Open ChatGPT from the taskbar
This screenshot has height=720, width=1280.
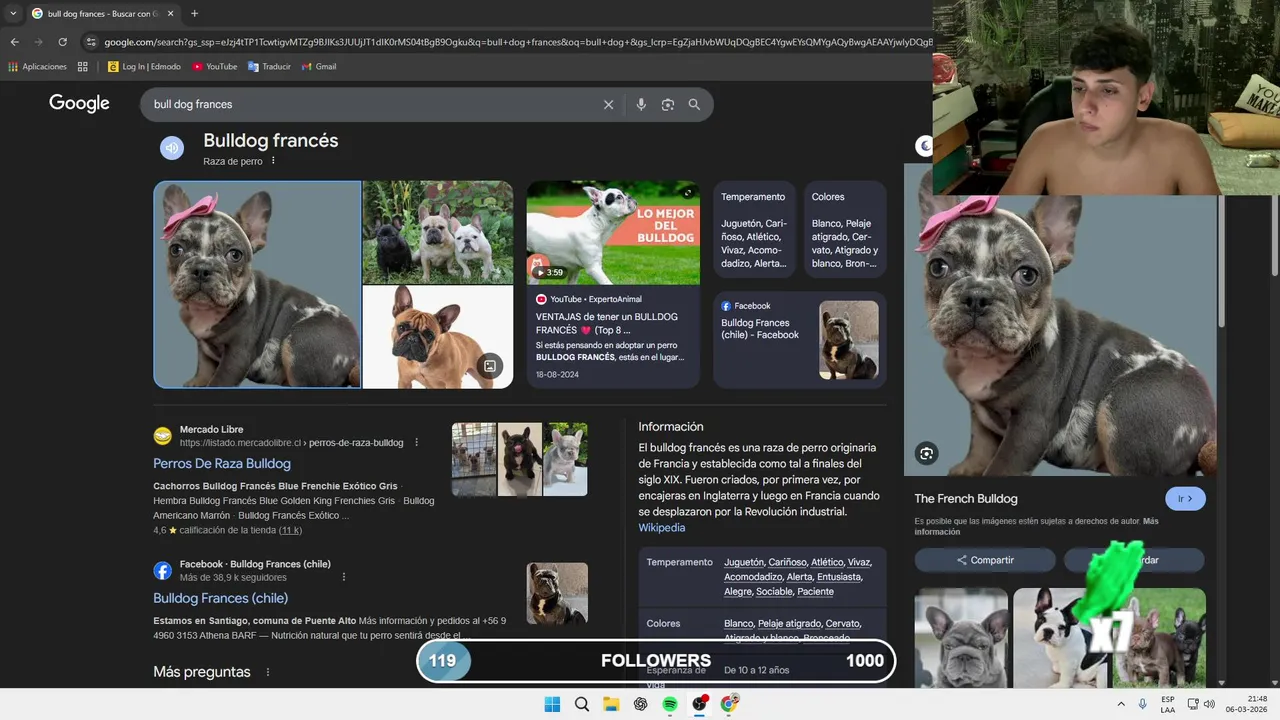[x=640, y=704]
